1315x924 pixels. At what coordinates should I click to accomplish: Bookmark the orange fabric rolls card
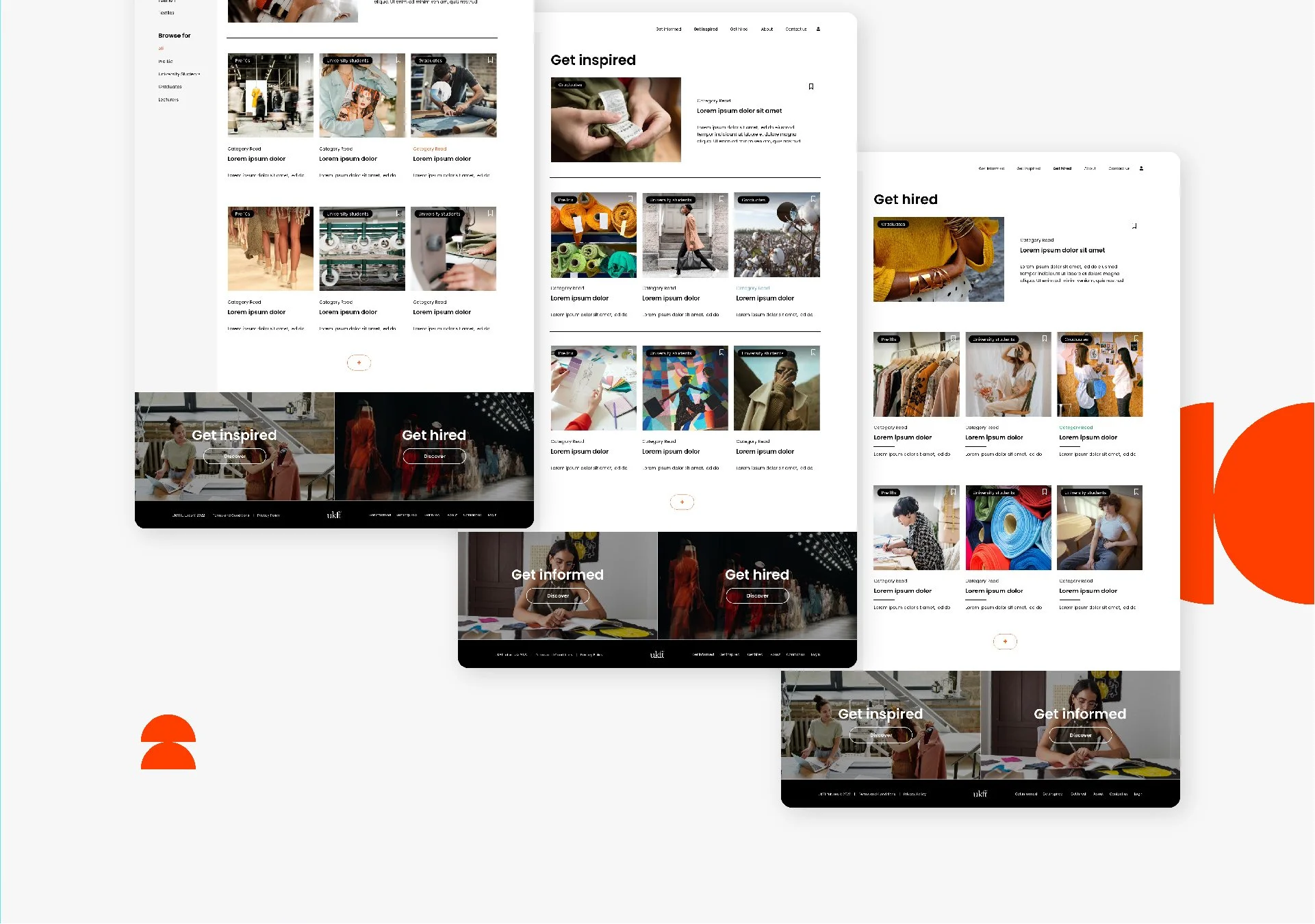630,199
